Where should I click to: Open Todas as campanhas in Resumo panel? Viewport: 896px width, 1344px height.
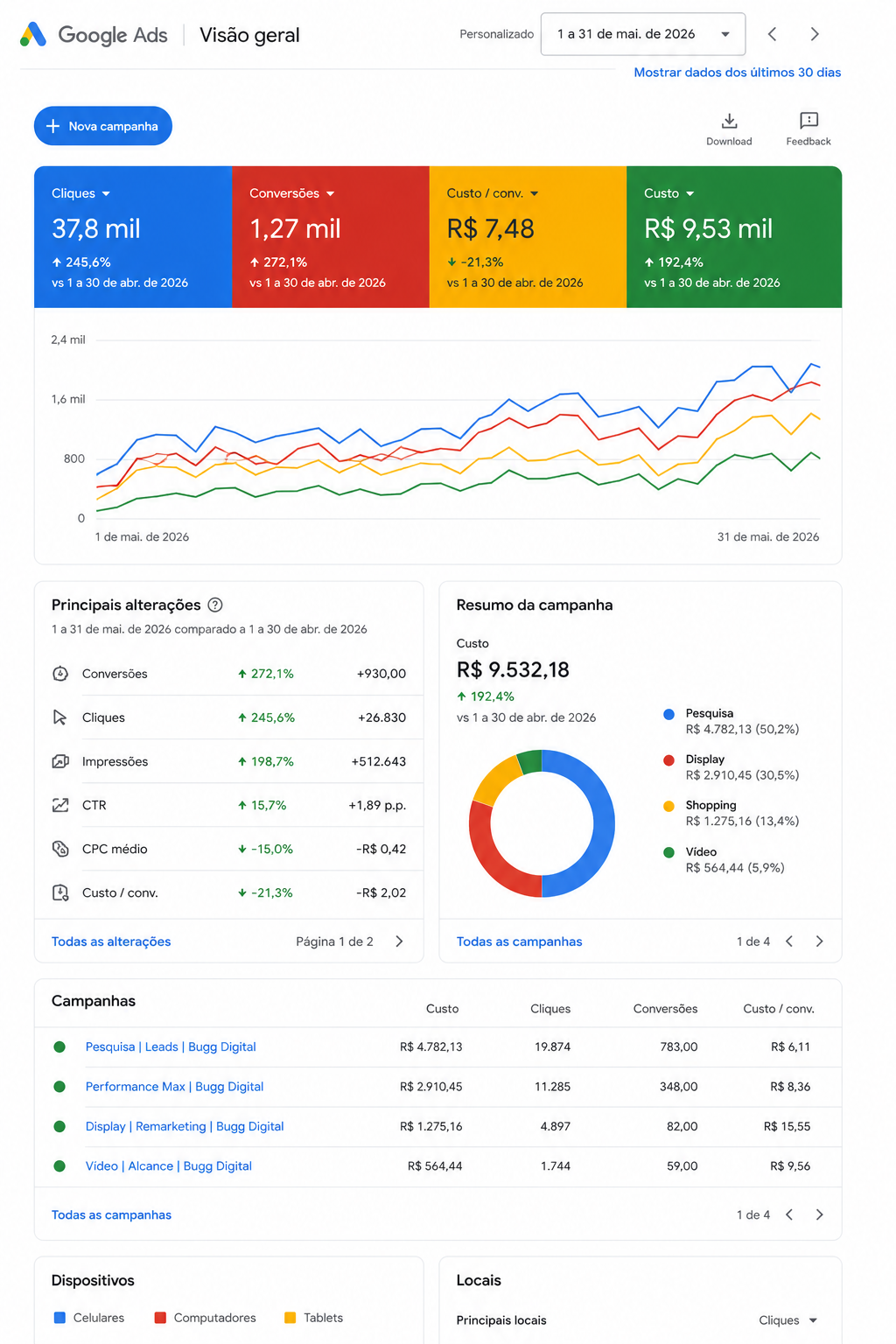pyautogui.click(x=519, y=941)
